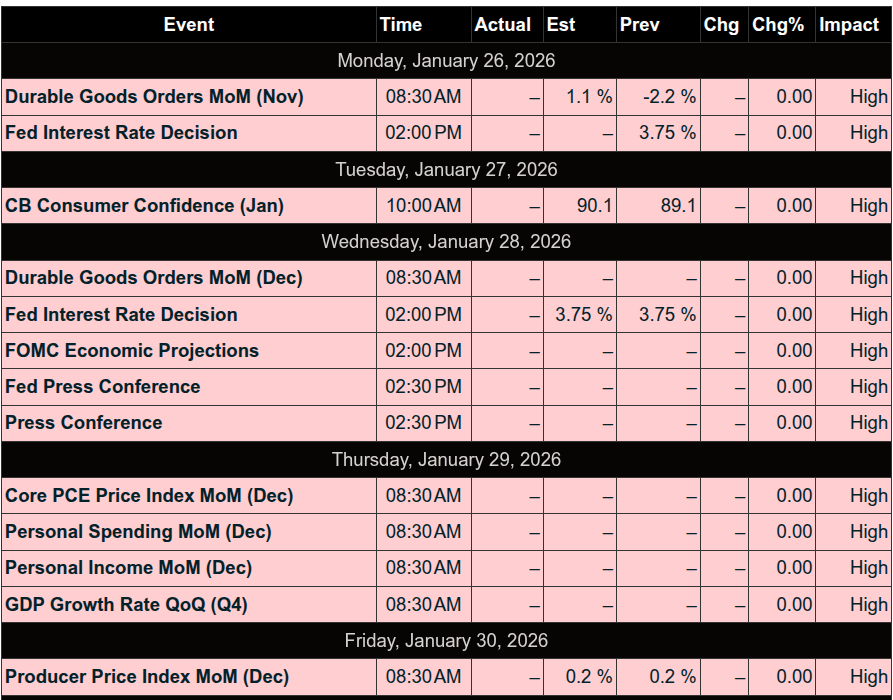This screenshot has width=893, height=700.
Task: Click the Tuesday, January 27, 2026 date row
Action: click(446, 170)
